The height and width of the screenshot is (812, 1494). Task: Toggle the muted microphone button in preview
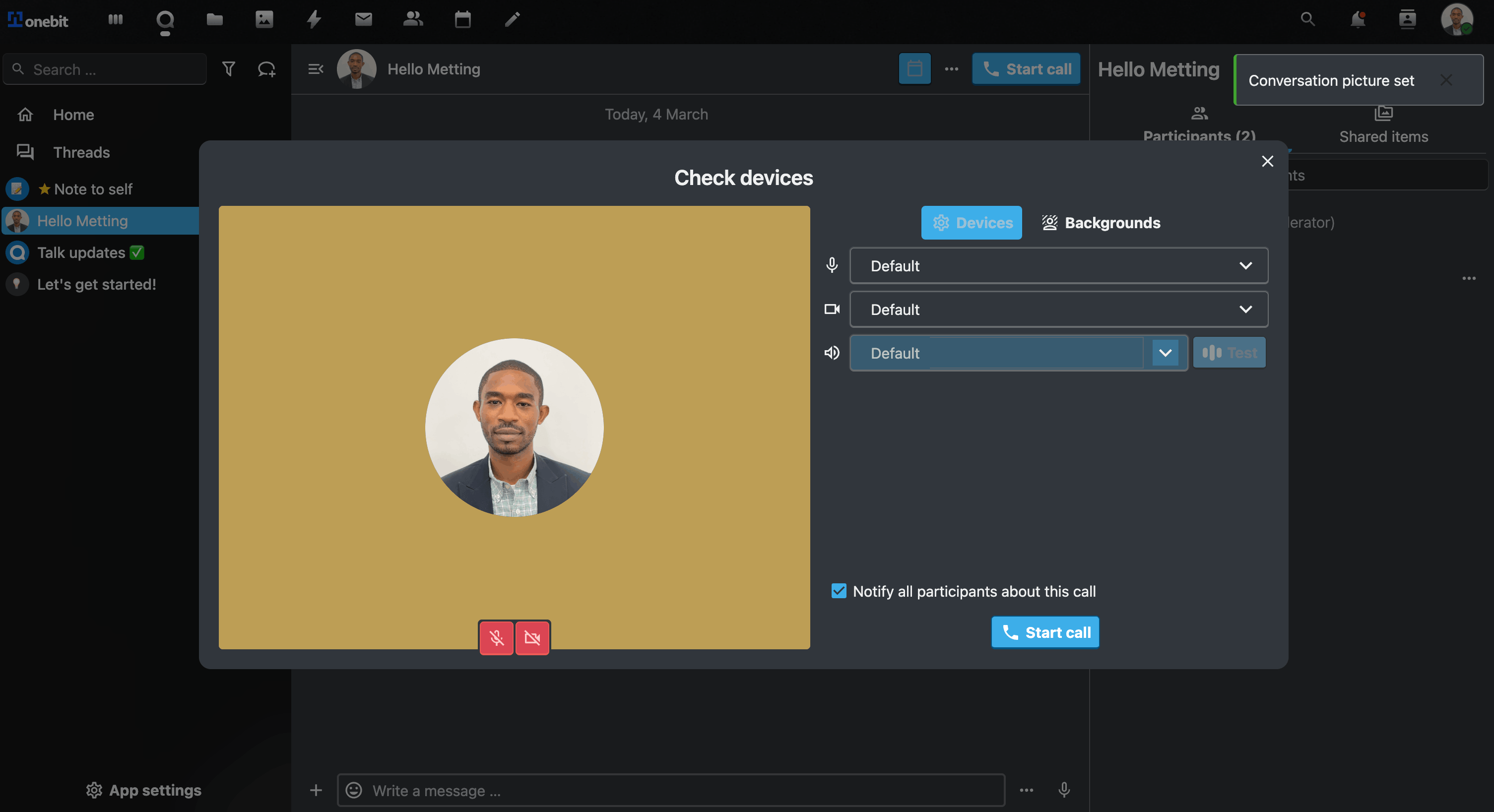pos(497,638)
